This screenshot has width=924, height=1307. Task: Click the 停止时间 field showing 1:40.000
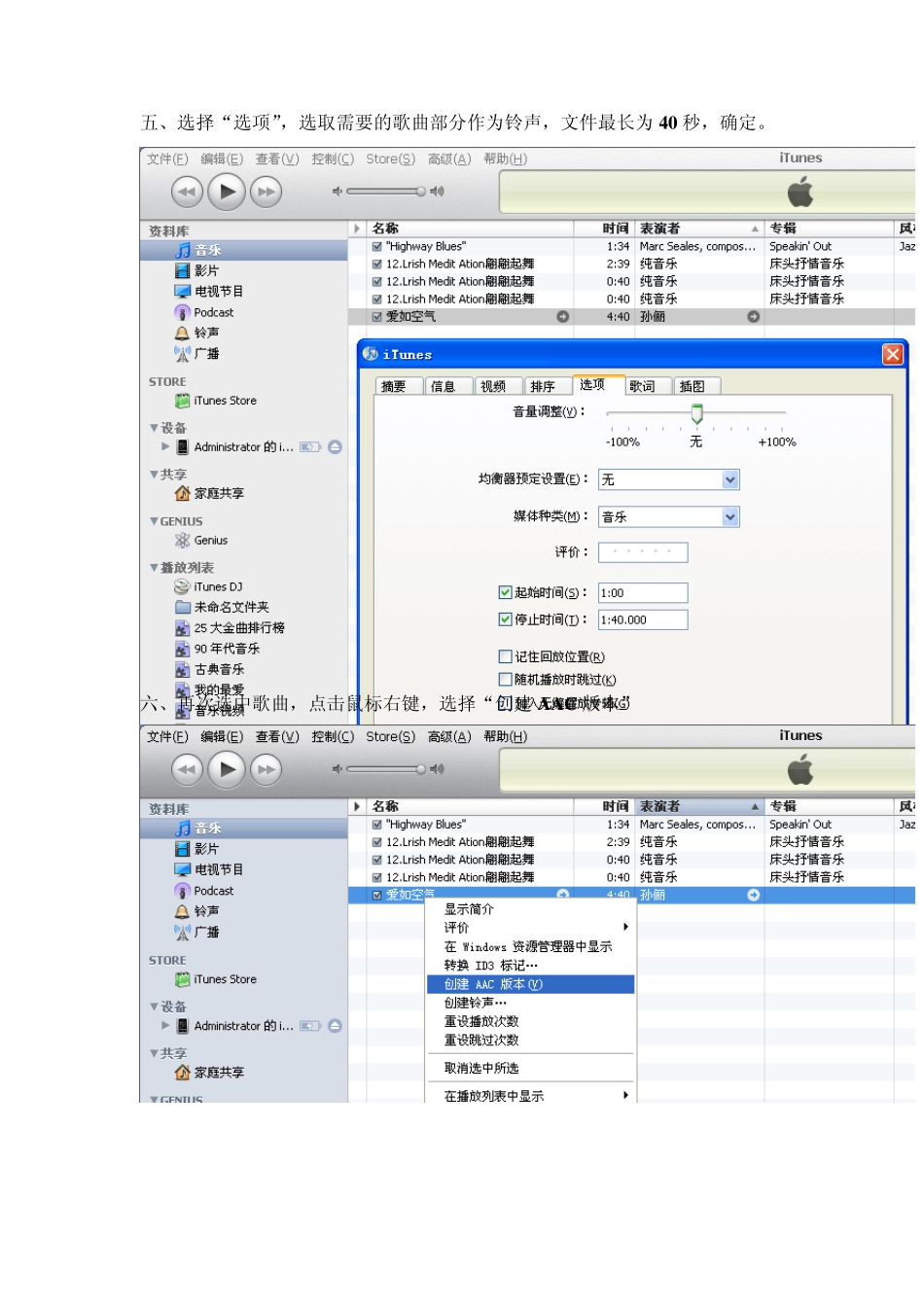pos(643,619)
